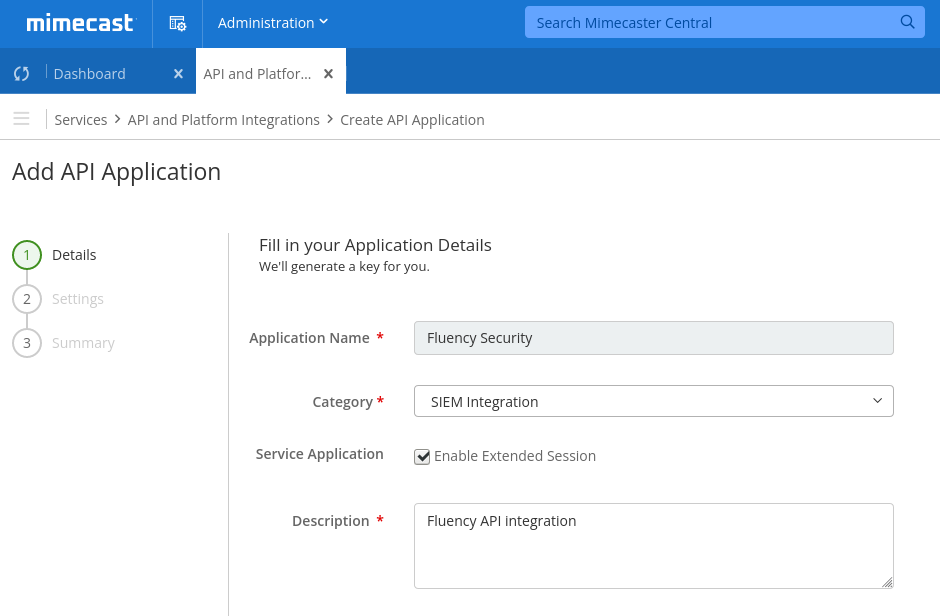Click Create API Application breadcrumb
This screenshot has width=940, height=616.
(412, 120)
